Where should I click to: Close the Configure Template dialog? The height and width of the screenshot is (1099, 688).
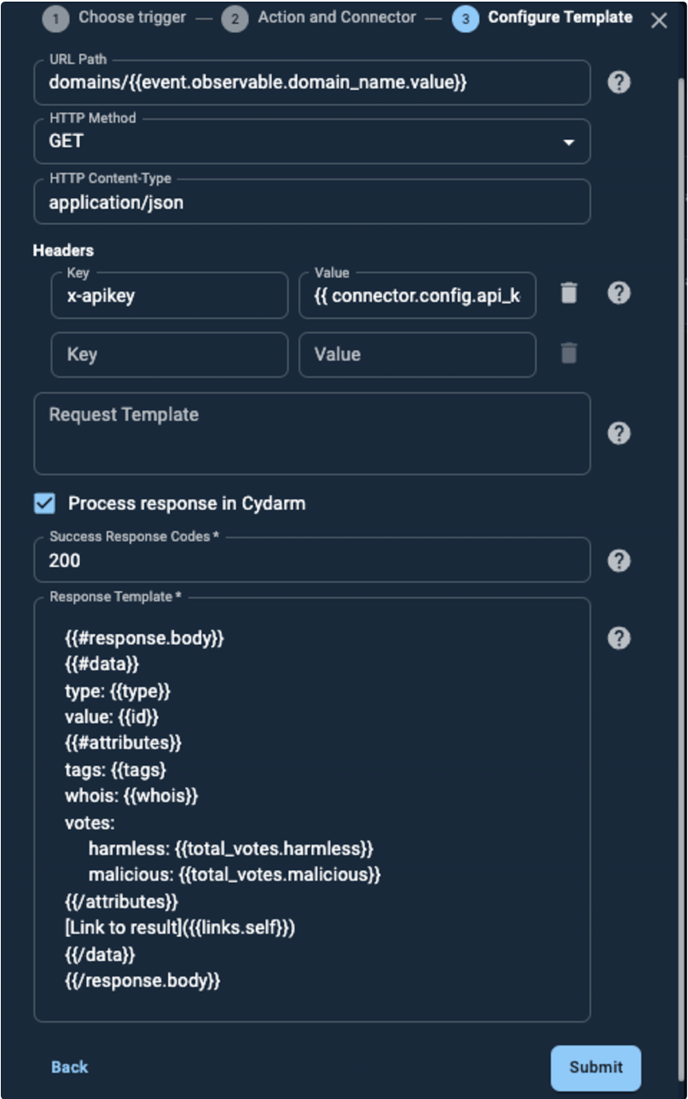pyautogui.click(x=659, y=20)
